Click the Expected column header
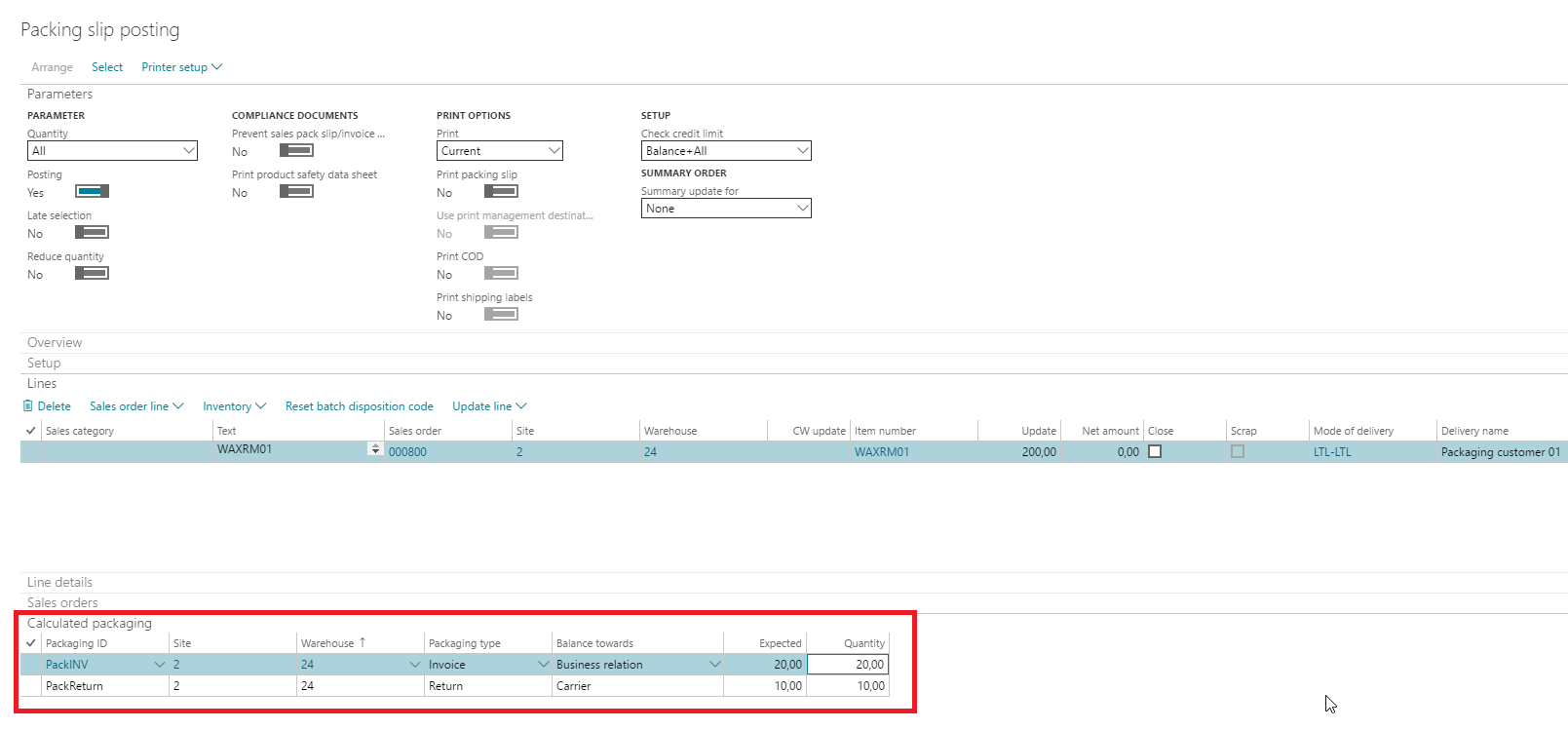The width and height of the screenshot is (1568, 730). pos(781,643)
